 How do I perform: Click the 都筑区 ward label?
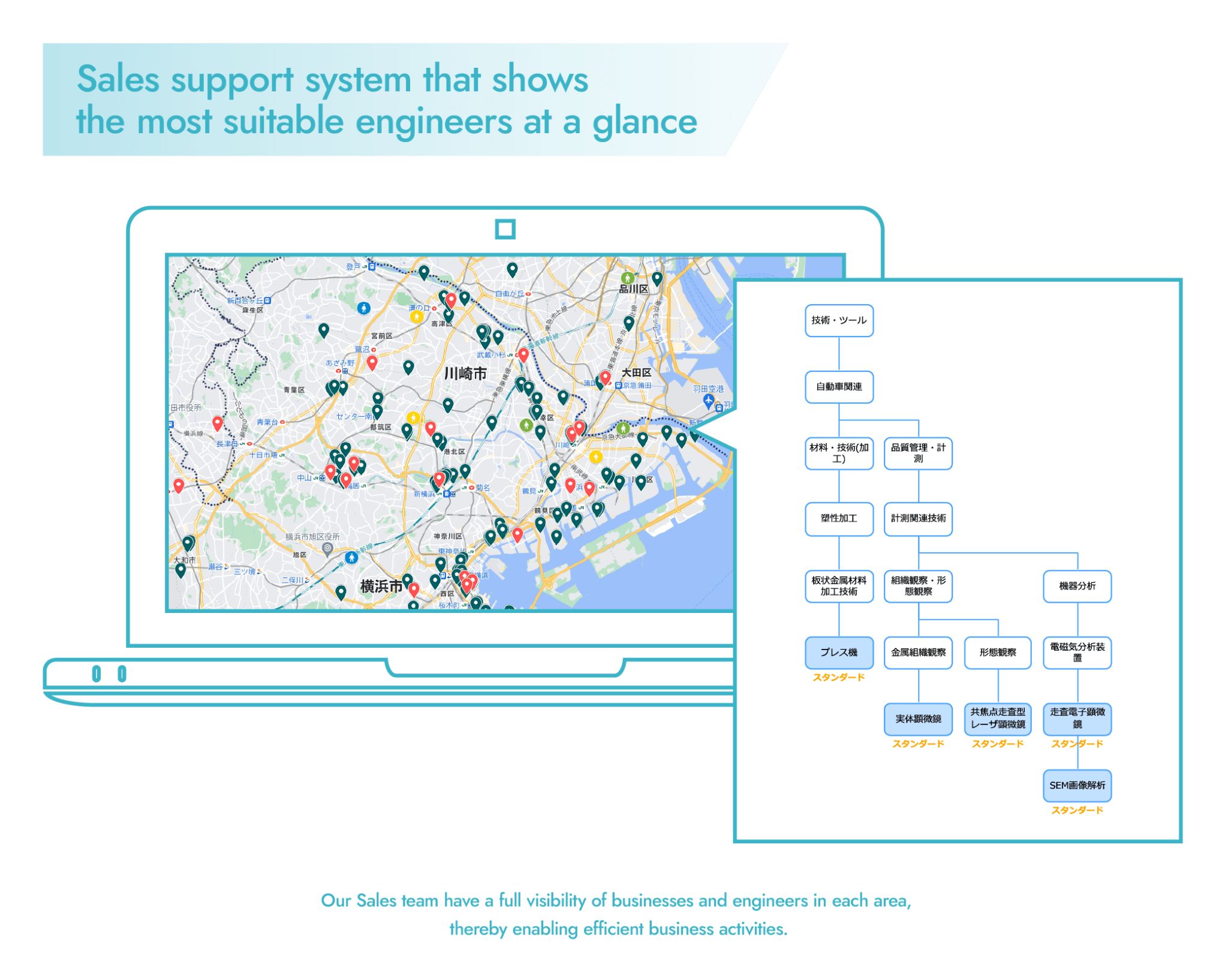click(x=381, y=427)
